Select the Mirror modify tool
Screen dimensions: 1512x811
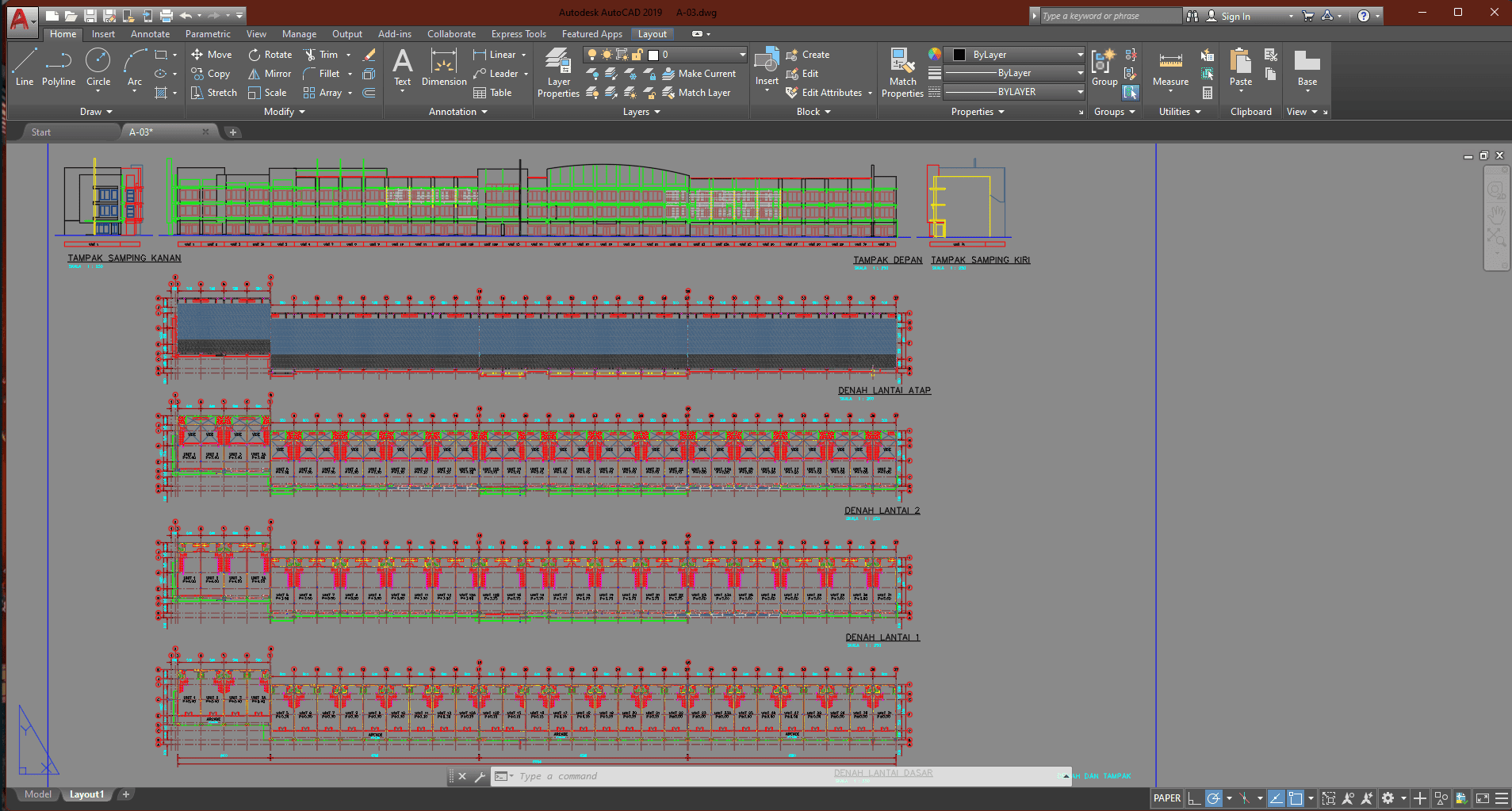(x=270, y=74)
